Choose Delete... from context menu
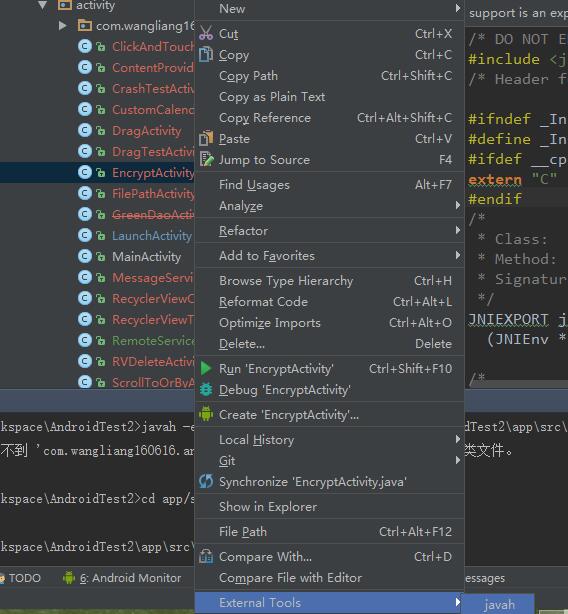The image size is (568, 614). pyautogui.click(x=329, y=344)
